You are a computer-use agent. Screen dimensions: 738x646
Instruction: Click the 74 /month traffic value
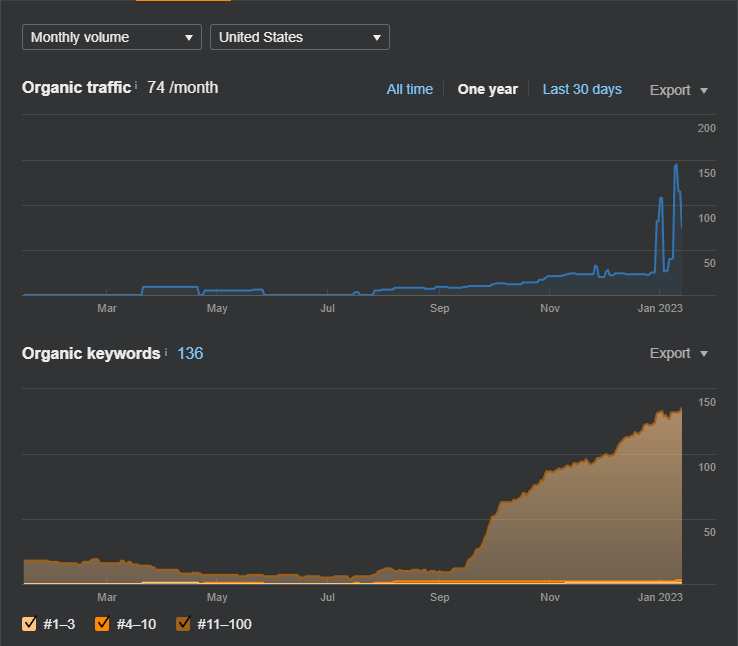pos(183,88)
